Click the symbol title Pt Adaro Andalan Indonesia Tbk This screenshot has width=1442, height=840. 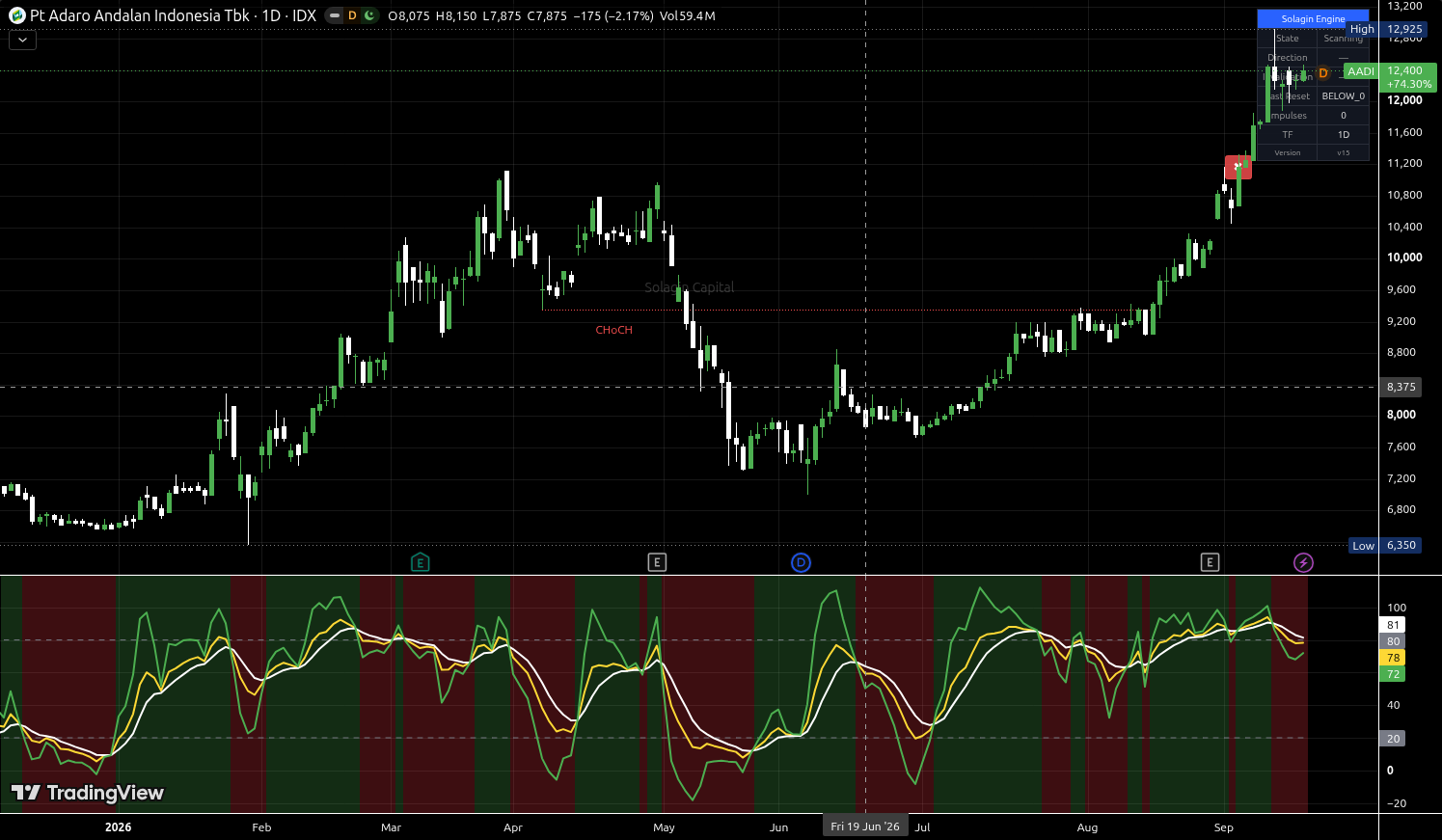[x=140, y=15]
